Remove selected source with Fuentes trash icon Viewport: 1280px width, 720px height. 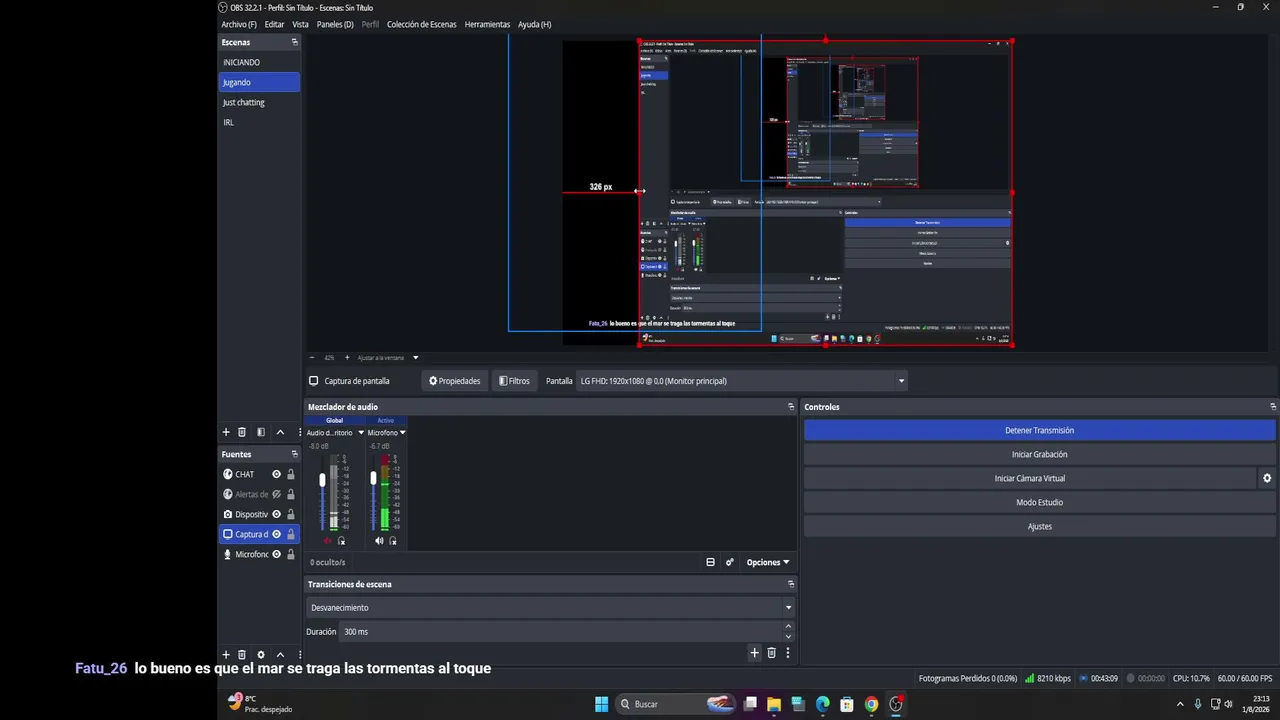point(242,654)
